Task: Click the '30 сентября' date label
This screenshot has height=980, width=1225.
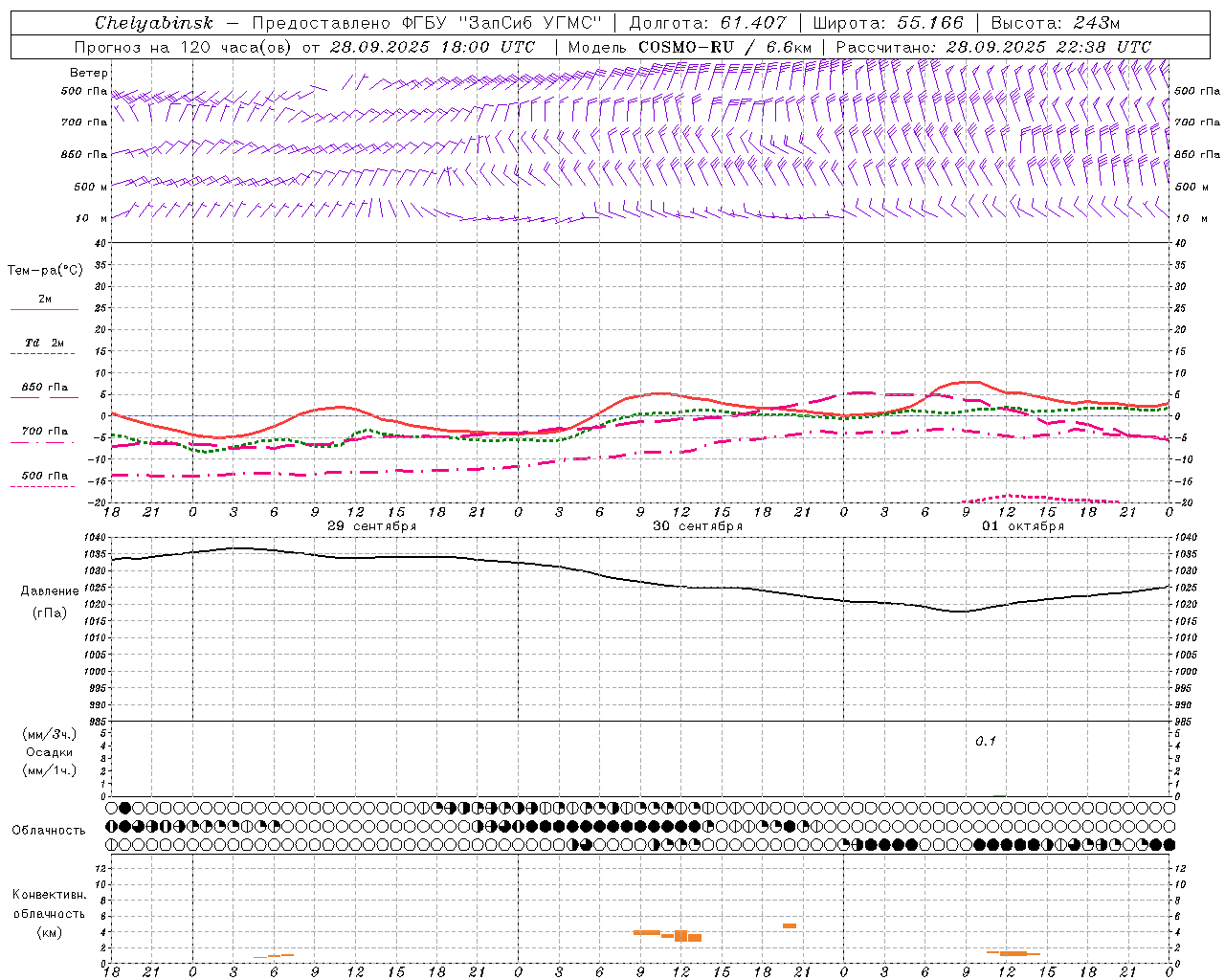Action: (698, 526)
